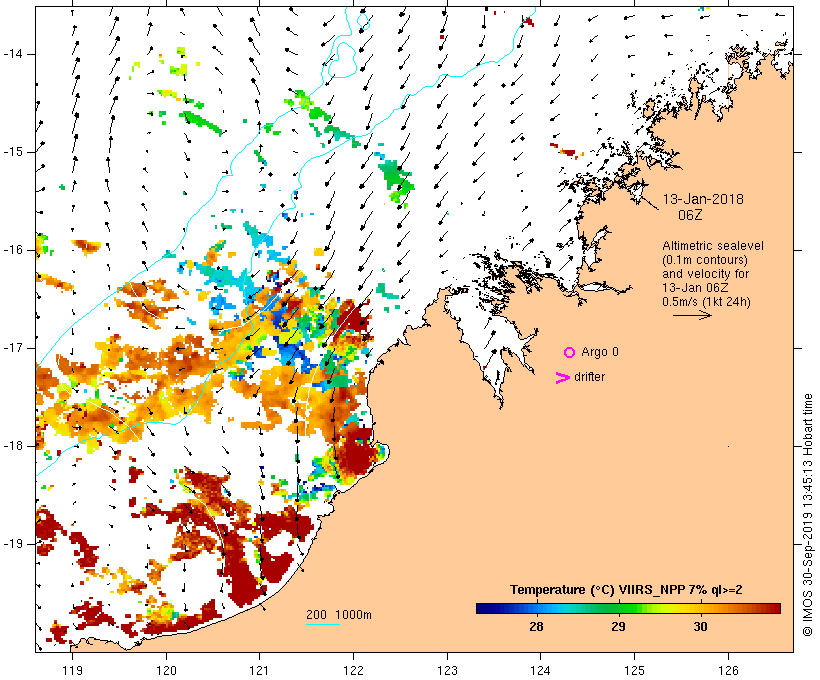The image size is (820, 680).
Task: Click the 122 longitude axis label
Action: (x=354, y=670)
